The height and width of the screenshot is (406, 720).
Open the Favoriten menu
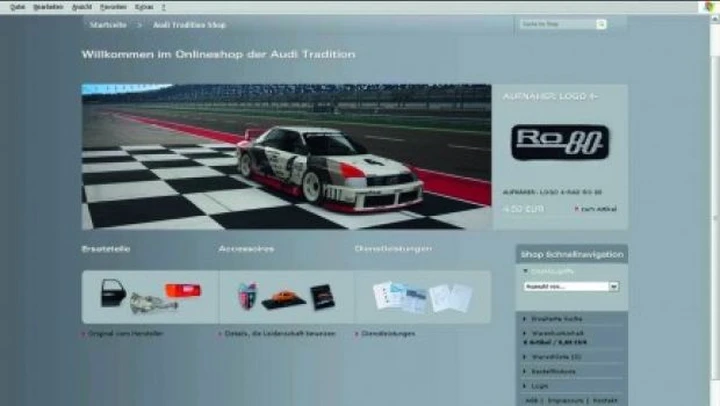[113, 7]
